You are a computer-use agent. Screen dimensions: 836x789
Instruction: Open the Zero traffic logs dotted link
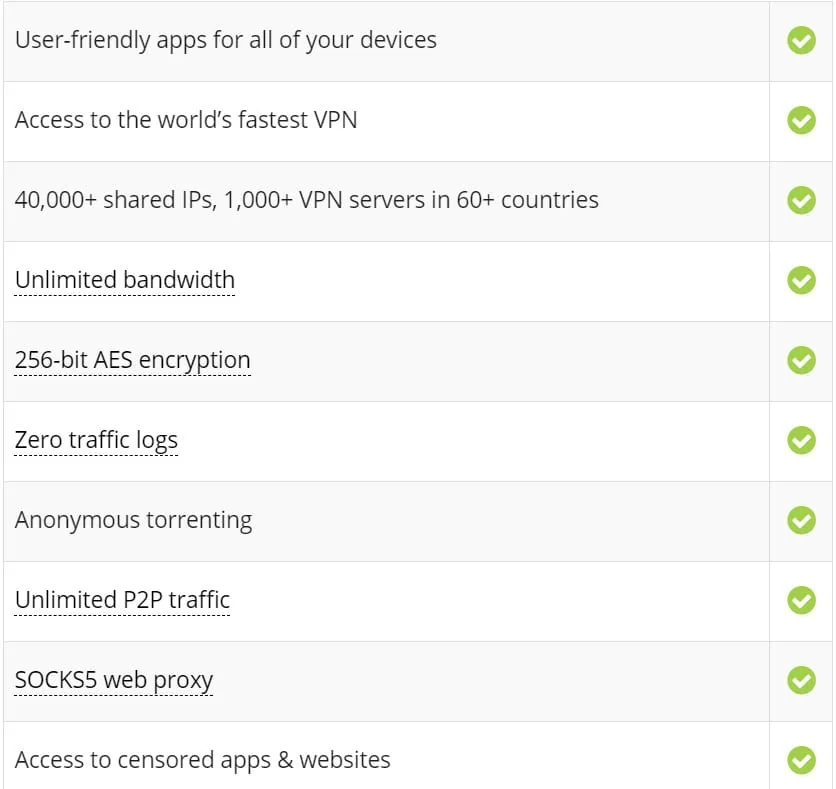coord(97,441)
